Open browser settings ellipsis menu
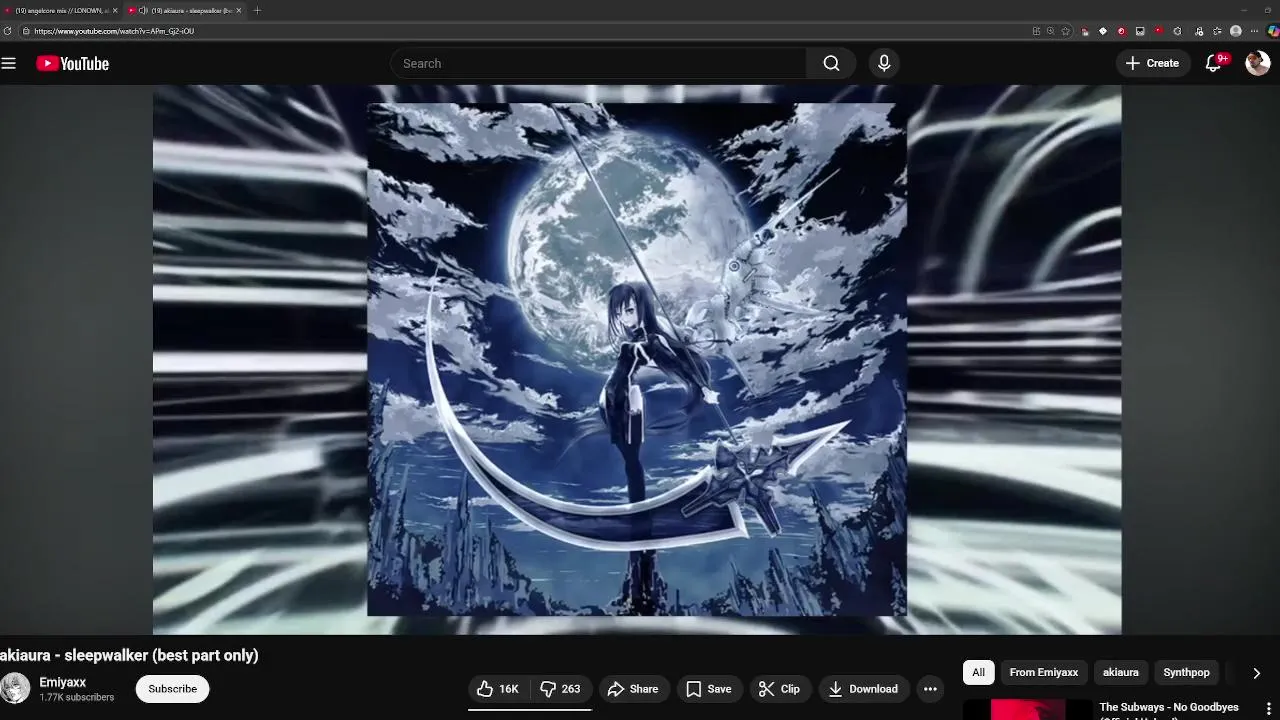This screenshot has width=1280, height=720. [x=1254, y=31]
